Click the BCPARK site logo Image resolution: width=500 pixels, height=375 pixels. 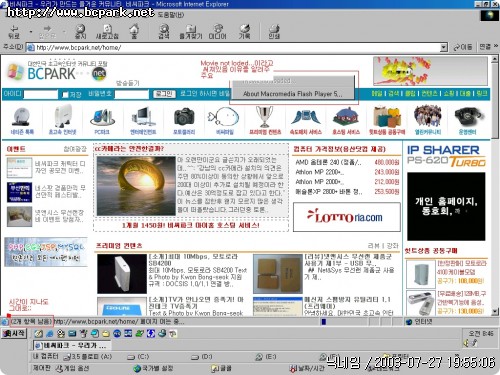[57, 72]
